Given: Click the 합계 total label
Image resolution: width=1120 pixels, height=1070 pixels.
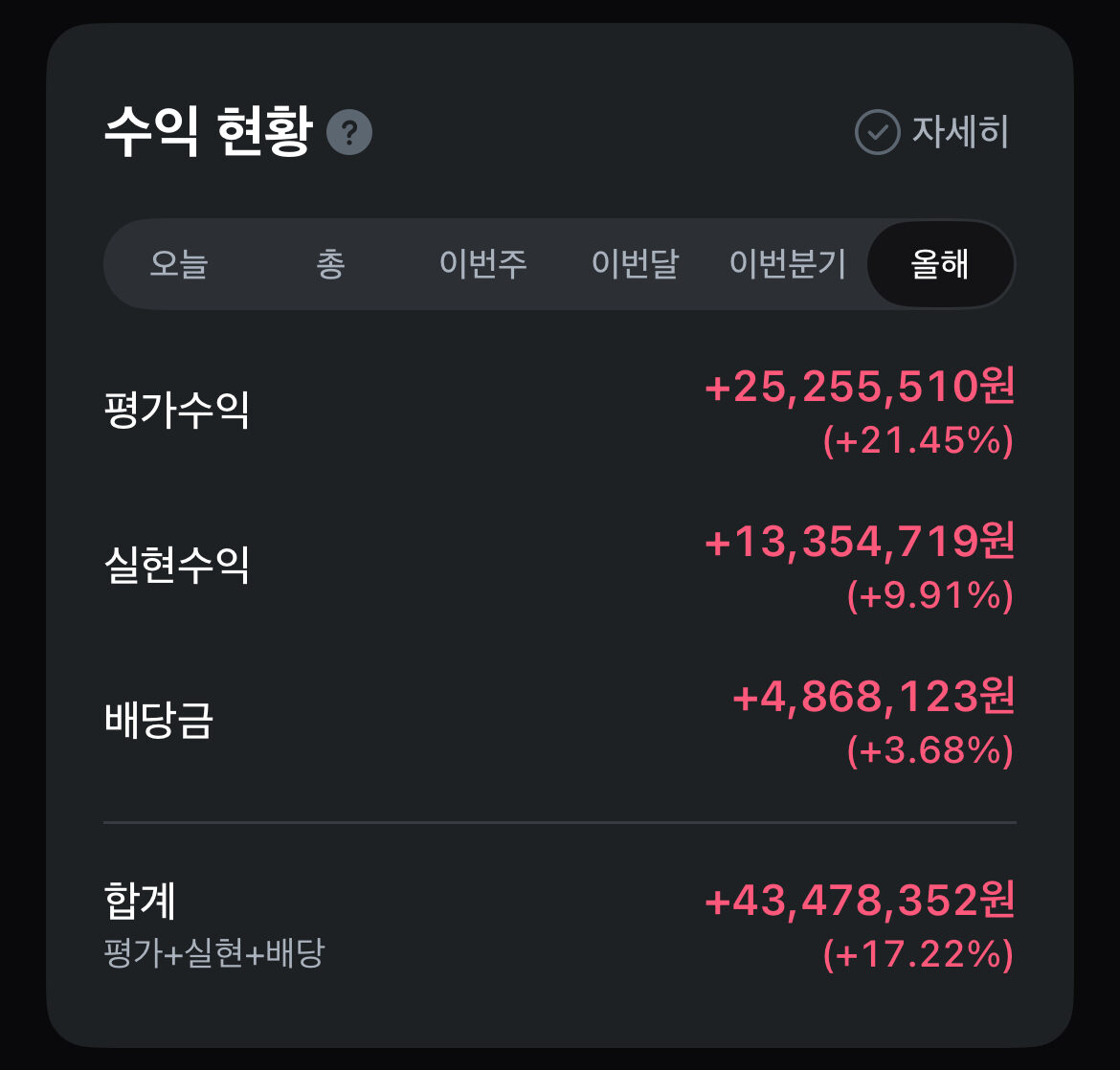Looking at the screenshot, I should [140, 900].
